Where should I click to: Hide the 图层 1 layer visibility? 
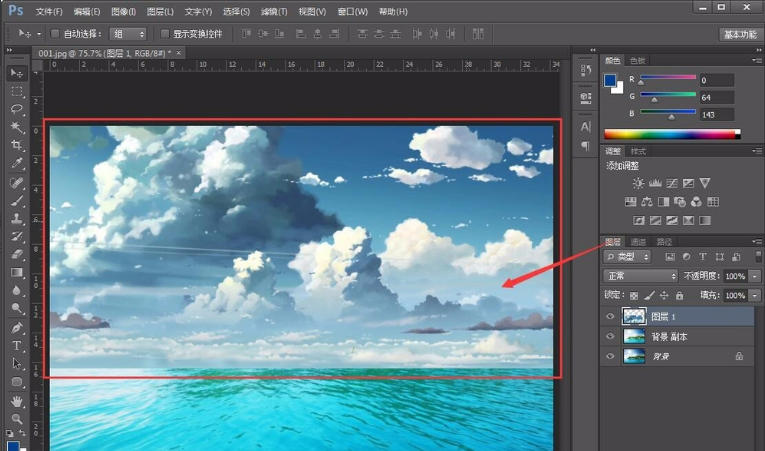click(x=610, y=316)
